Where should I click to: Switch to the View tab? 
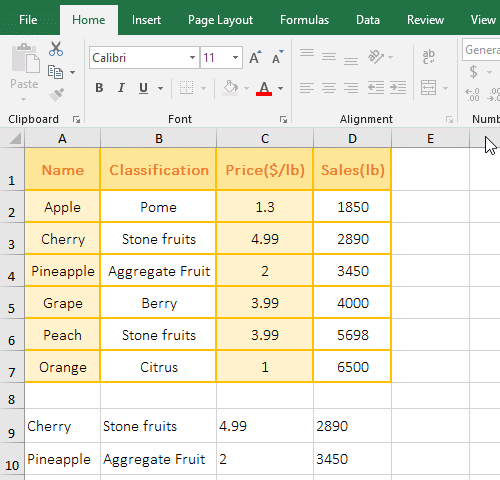483,20
